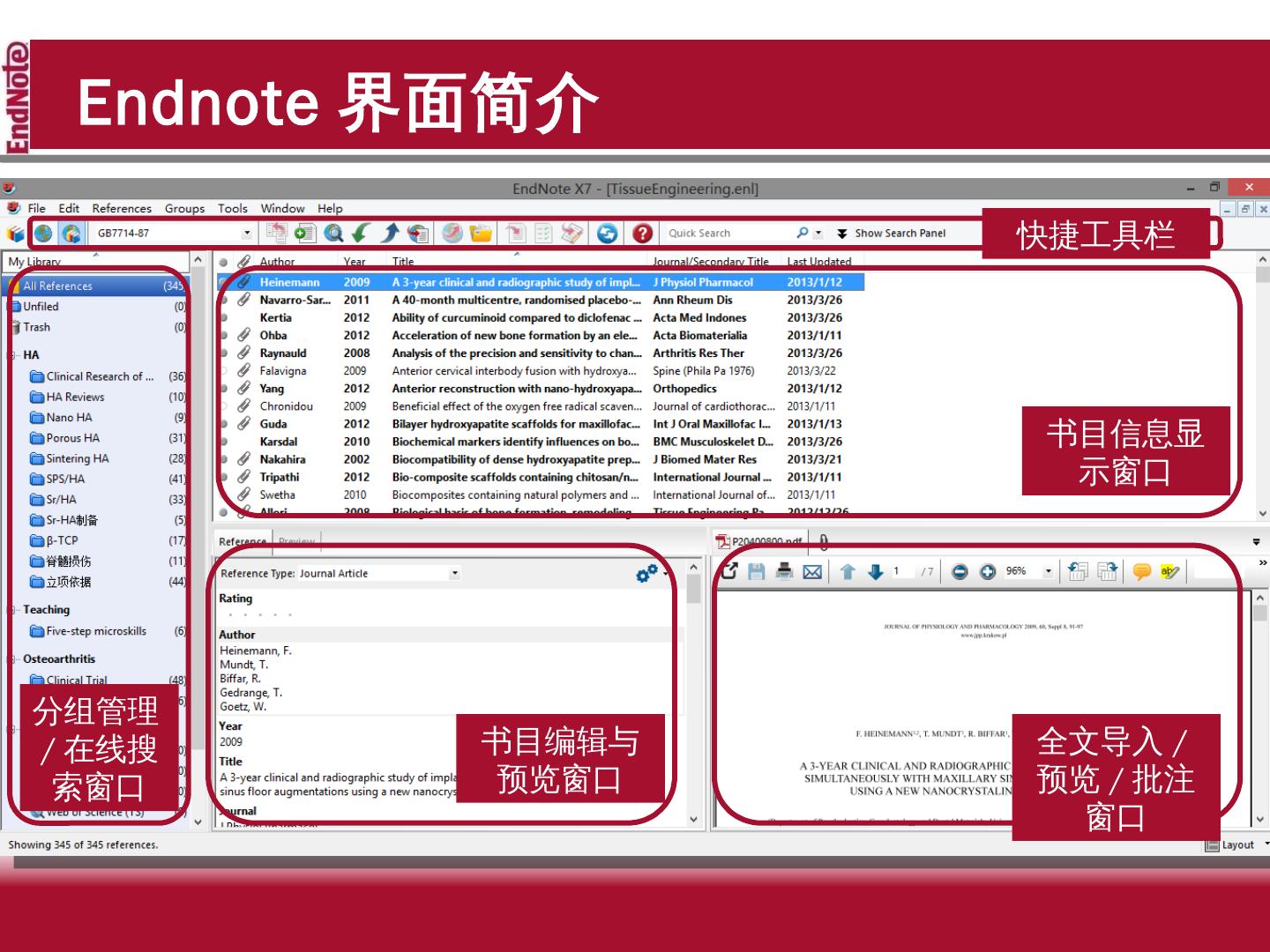Viewport: 1270px width, 952px height.
Task: Select the All References group
Action: [x=97, y=286]
